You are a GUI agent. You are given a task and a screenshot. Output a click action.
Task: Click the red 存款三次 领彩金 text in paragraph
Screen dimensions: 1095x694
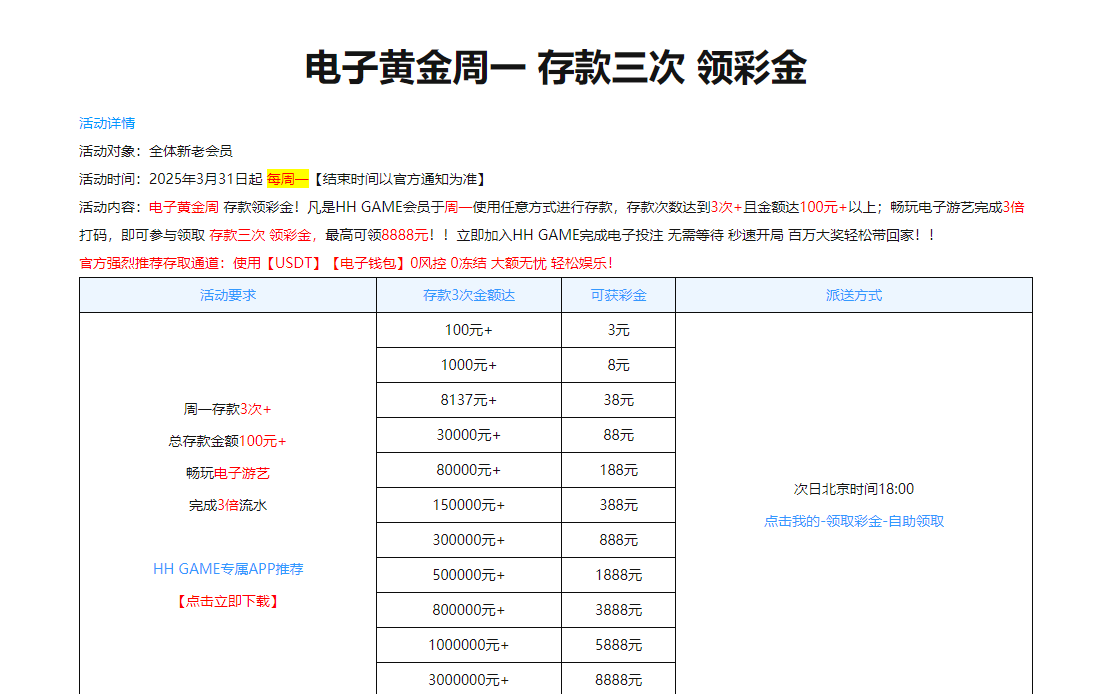[x=260, y=235]
